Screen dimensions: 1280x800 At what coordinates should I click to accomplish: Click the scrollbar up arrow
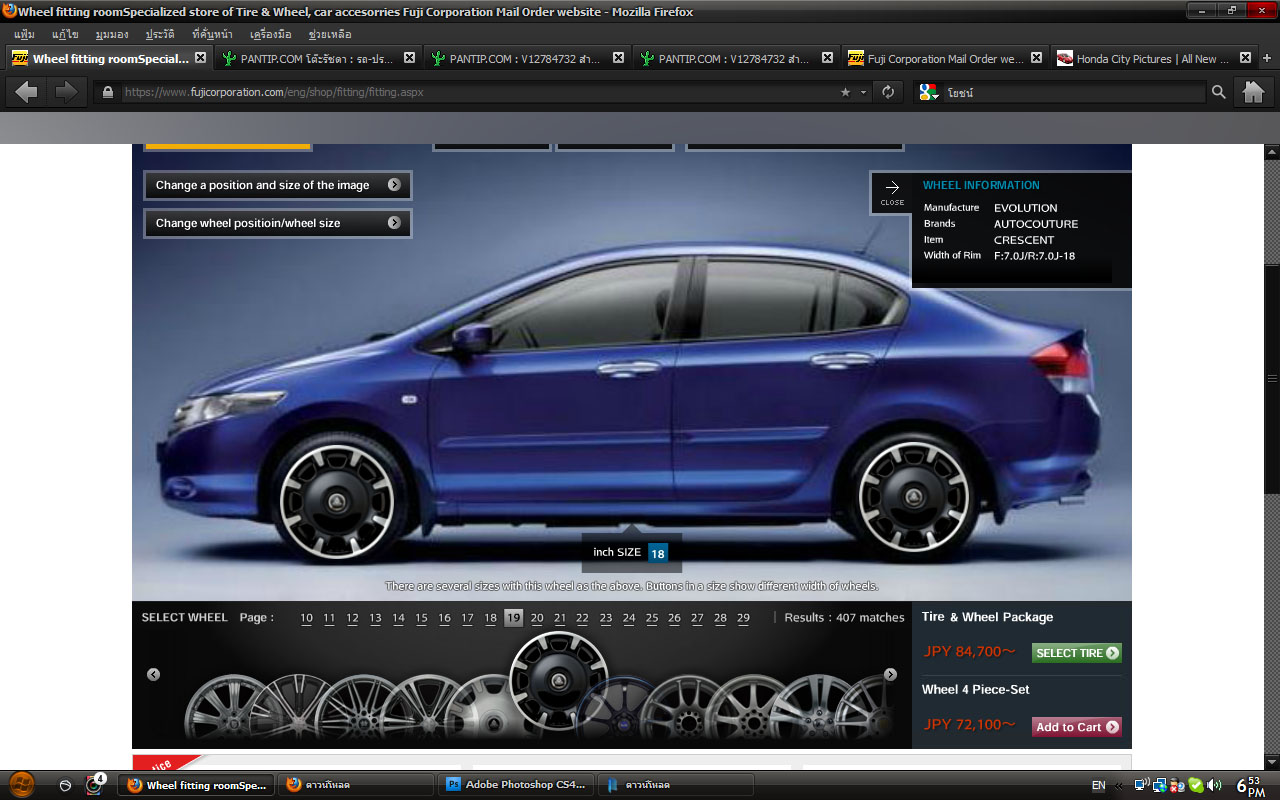click(1272, 152)
